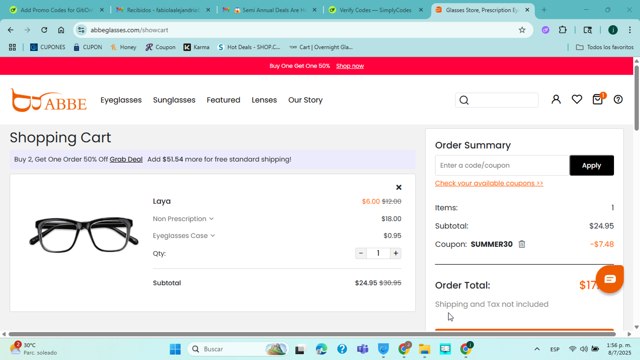
Task: Click the search magnifier icon in header
Action: pyautogui.click(x=464, y=100)
